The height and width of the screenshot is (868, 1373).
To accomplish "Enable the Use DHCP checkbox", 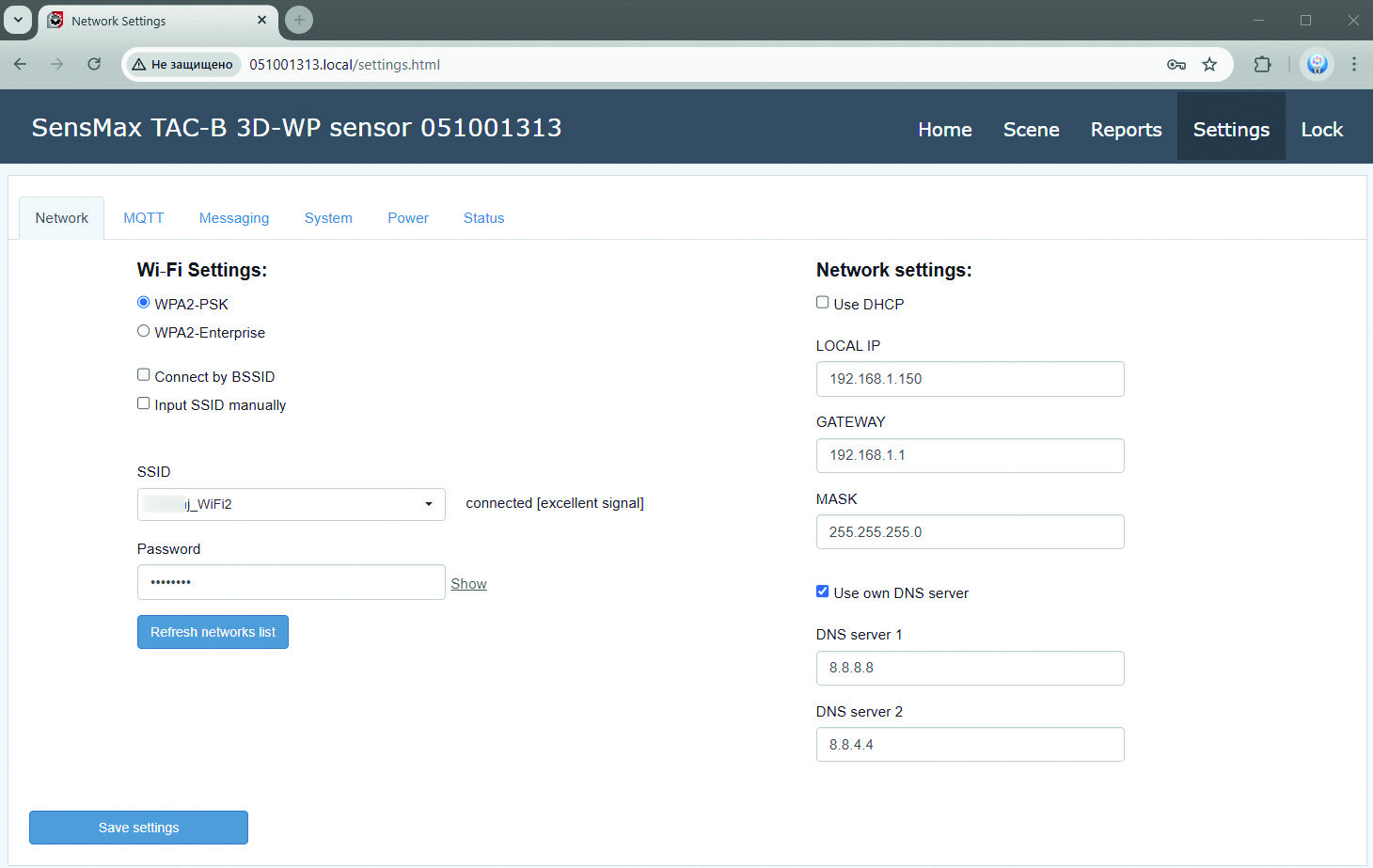I will 822,303.
